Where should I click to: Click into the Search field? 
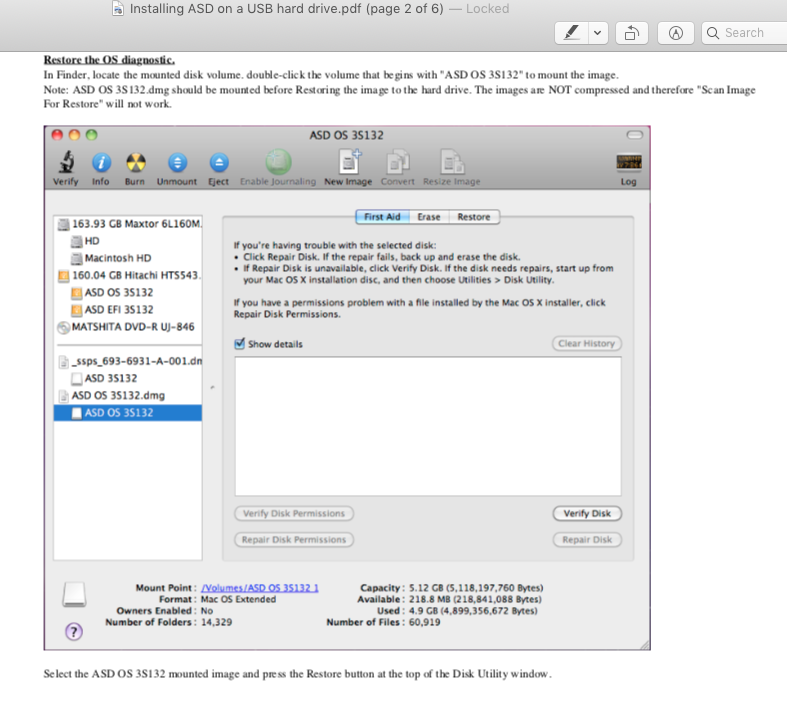point(745,33)
